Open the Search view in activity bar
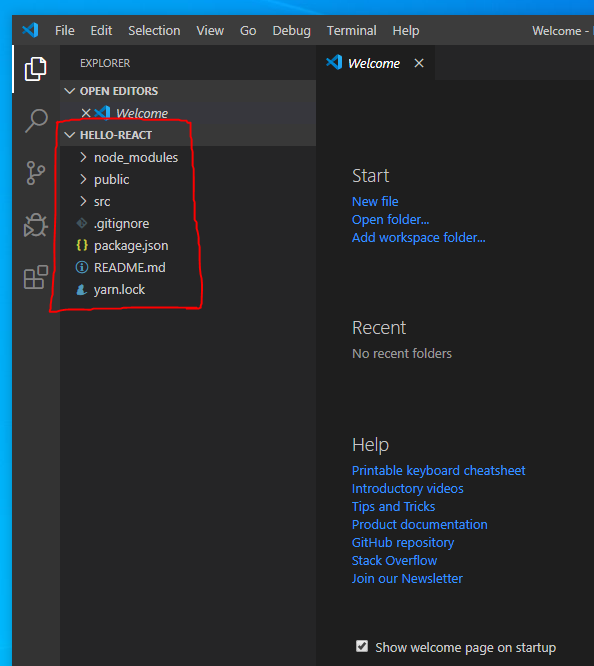This screenshot has width=594, height=666. pos(36,121)
